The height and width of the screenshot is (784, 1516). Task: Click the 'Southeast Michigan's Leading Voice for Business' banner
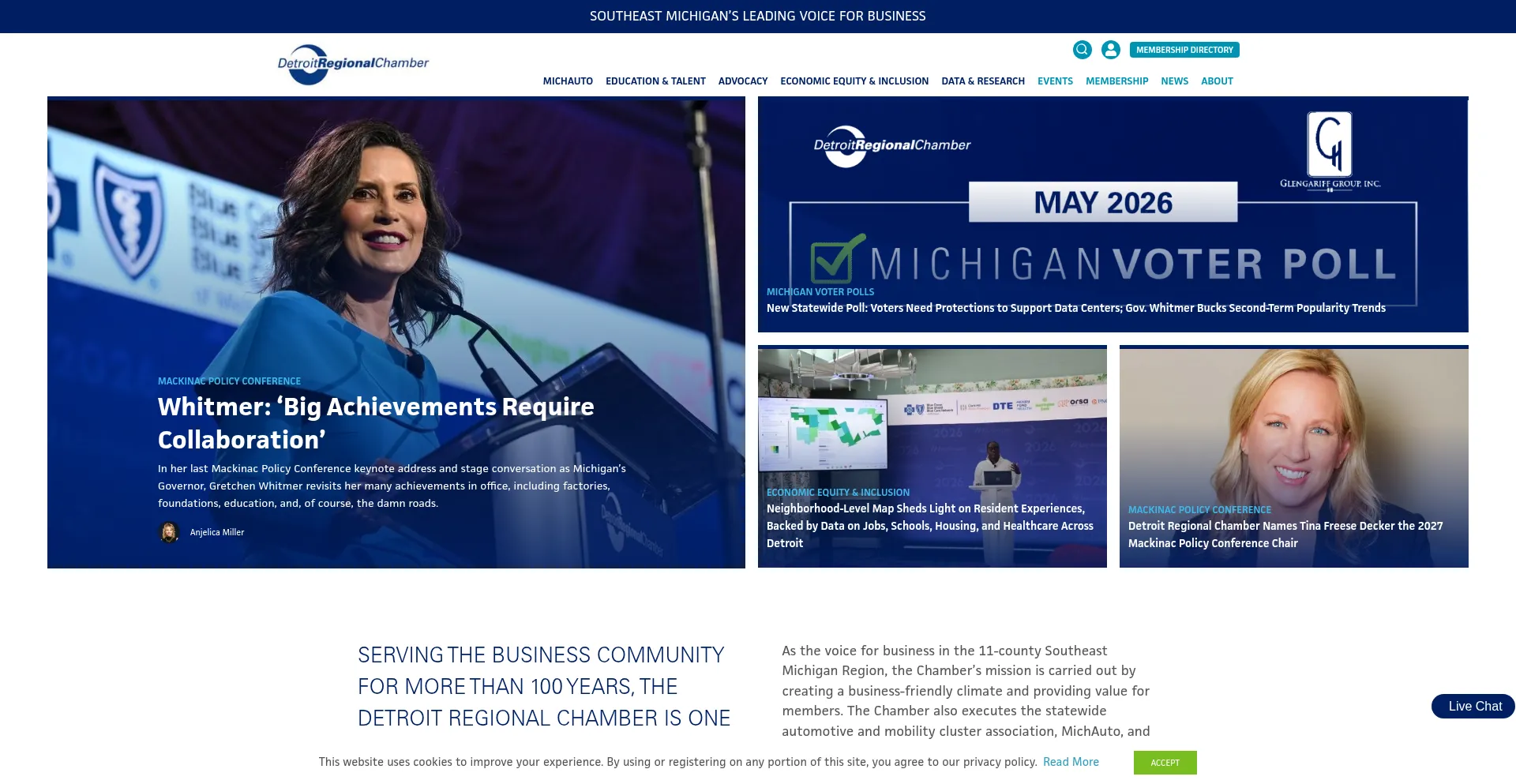758,16
